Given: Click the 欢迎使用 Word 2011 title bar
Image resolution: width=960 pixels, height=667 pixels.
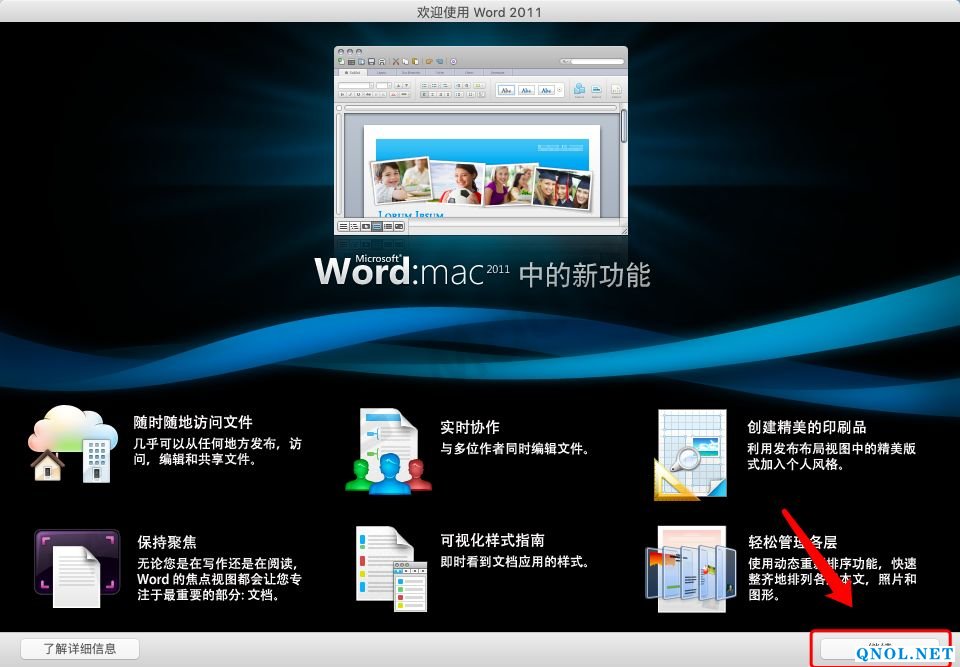Looking at the screenshot, I should click(x=480, y=12).
